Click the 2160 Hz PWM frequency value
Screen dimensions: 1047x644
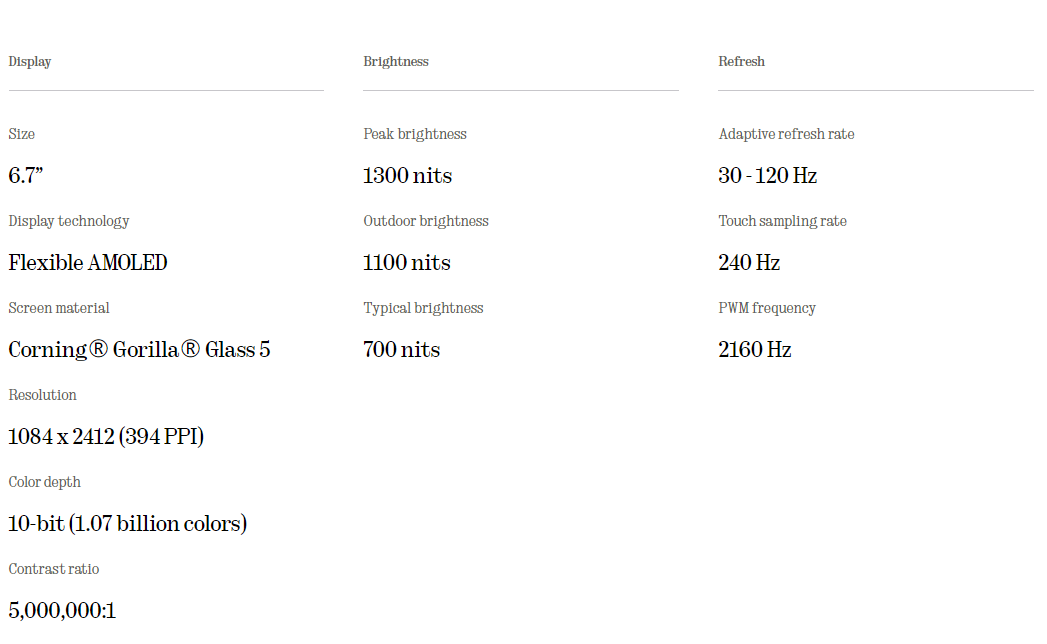click(755, 349)
